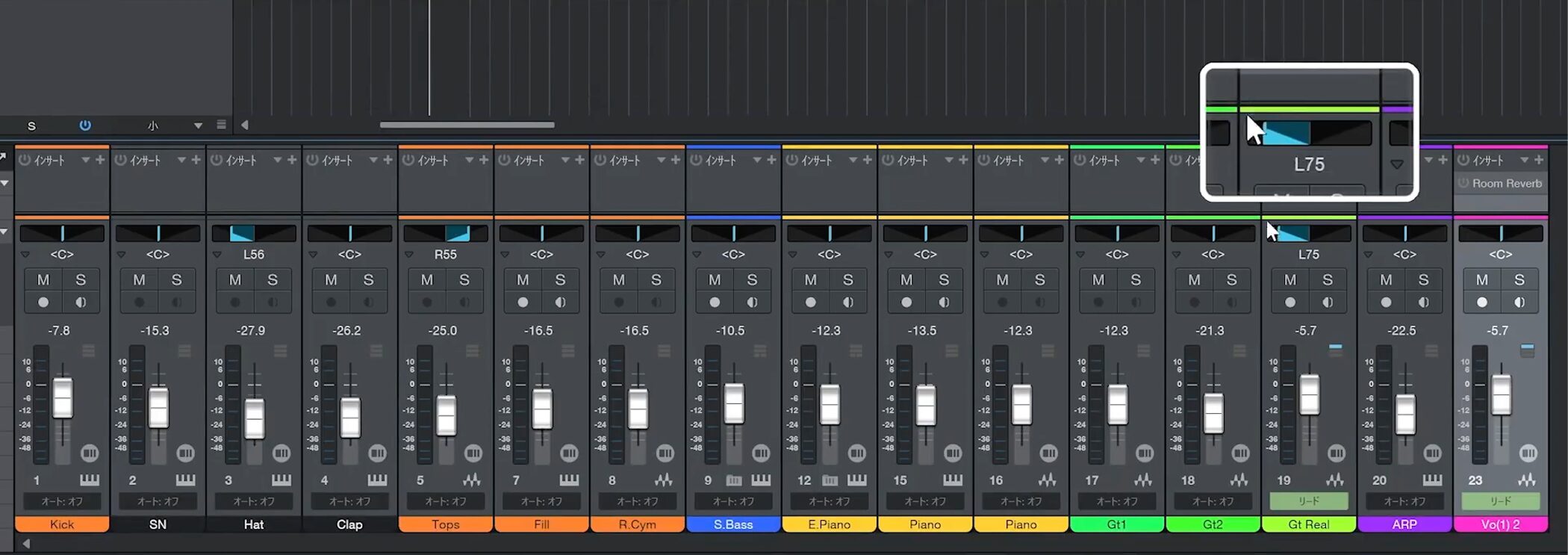Mute the Kick channel

pos(43,280)
